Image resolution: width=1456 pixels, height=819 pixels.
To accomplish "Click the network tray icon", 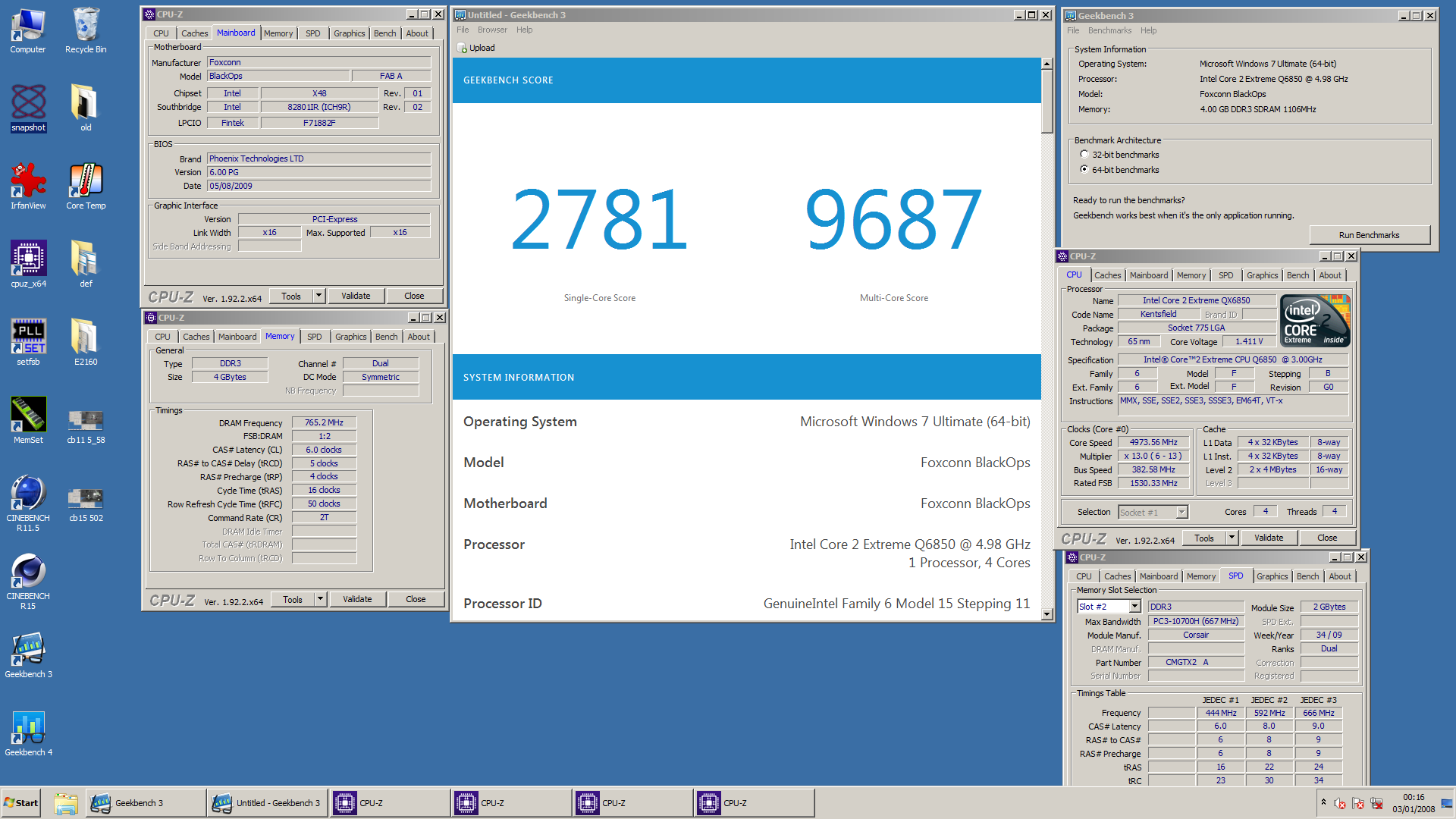I will 1376,804.
